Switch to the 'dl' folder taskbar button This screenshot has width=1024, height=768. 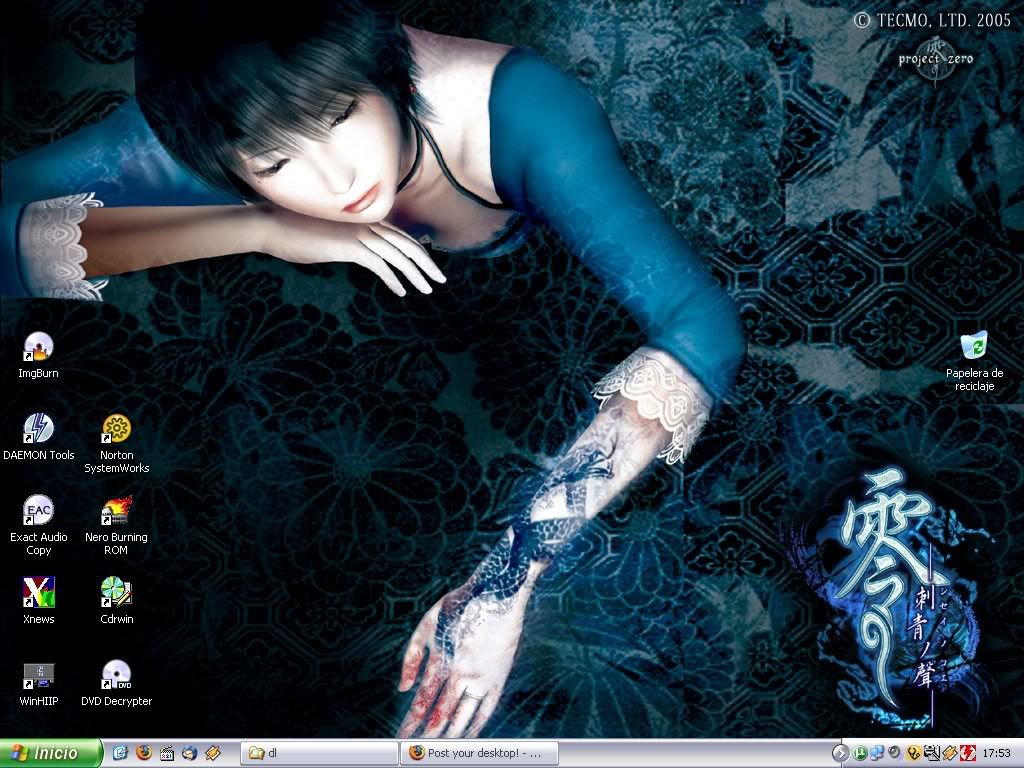click(x=319, y=754)
